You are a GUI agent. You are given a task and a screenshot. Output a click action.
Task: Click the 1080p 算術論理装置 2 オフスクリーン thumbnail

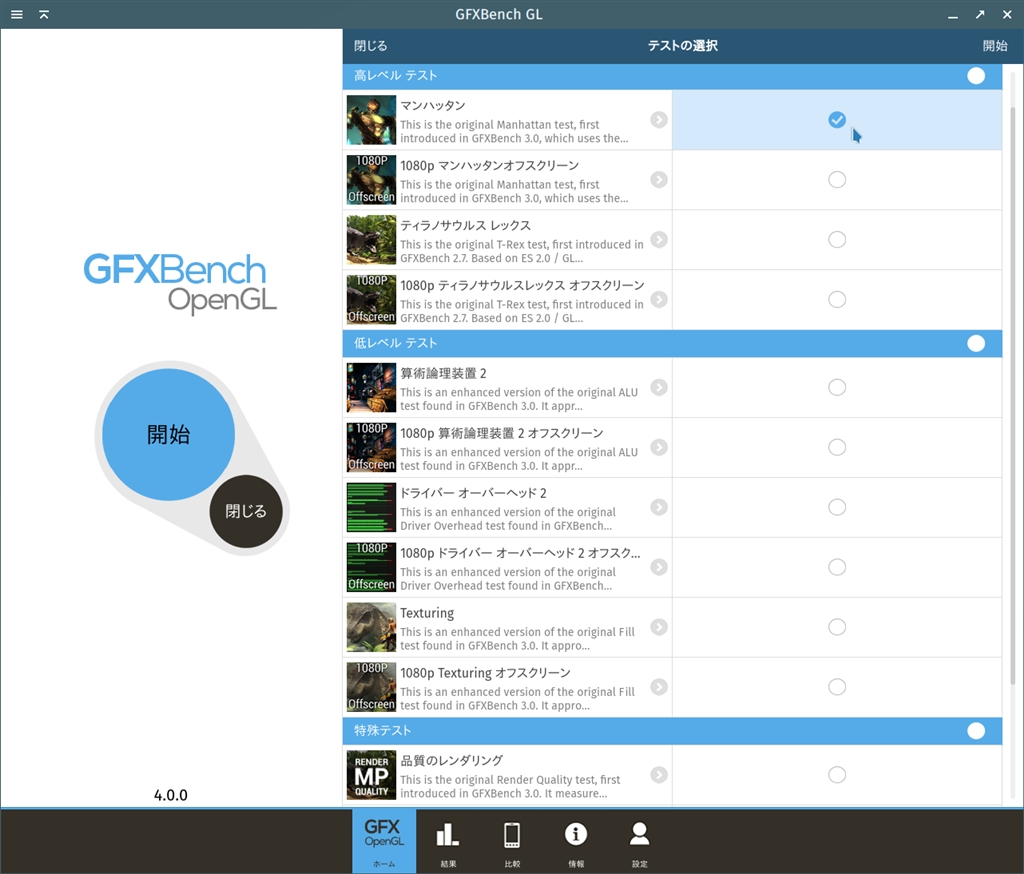[371, 447]
